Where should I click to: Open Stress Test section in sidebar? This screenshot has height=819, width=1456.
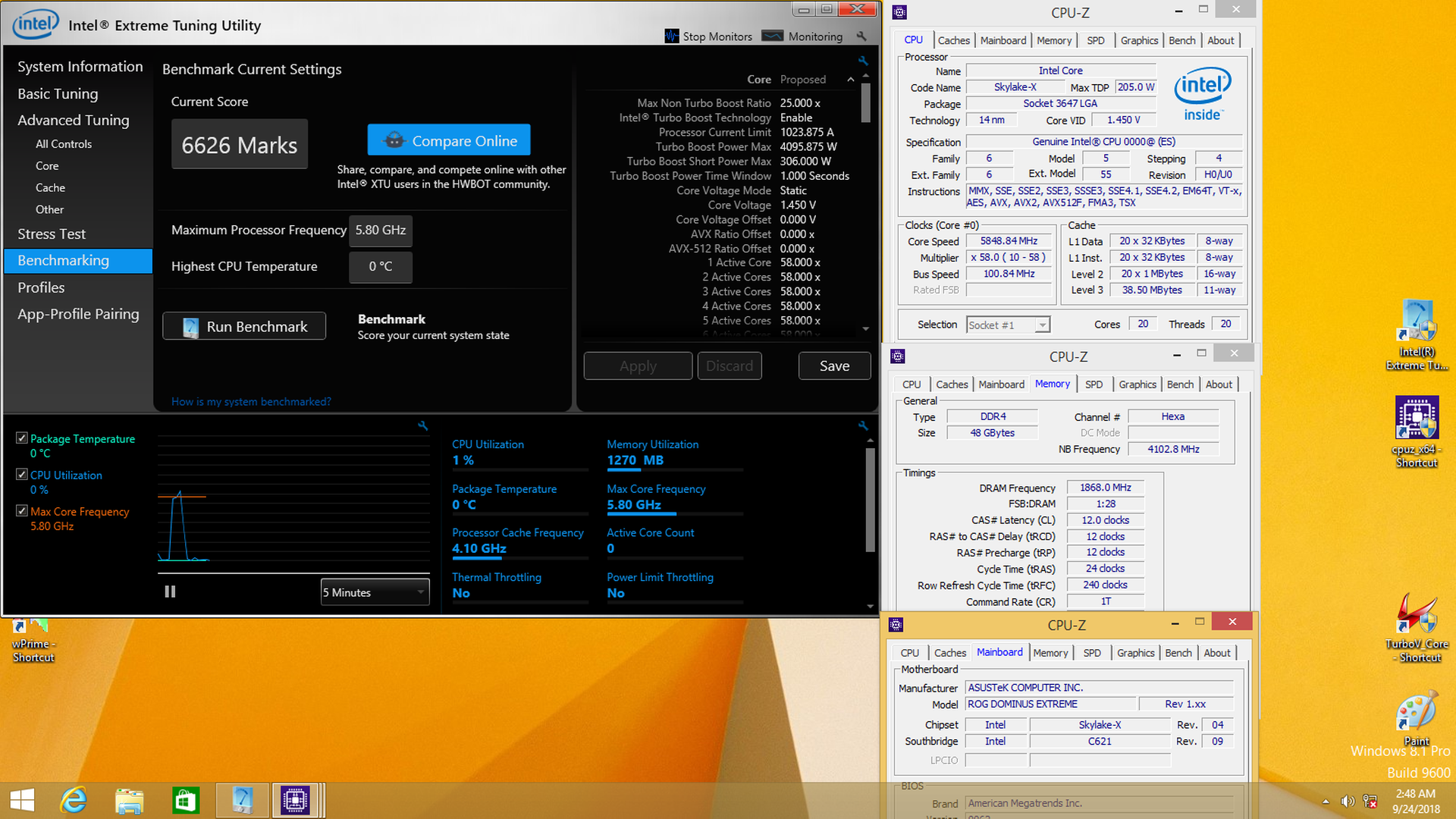point(52,234)
